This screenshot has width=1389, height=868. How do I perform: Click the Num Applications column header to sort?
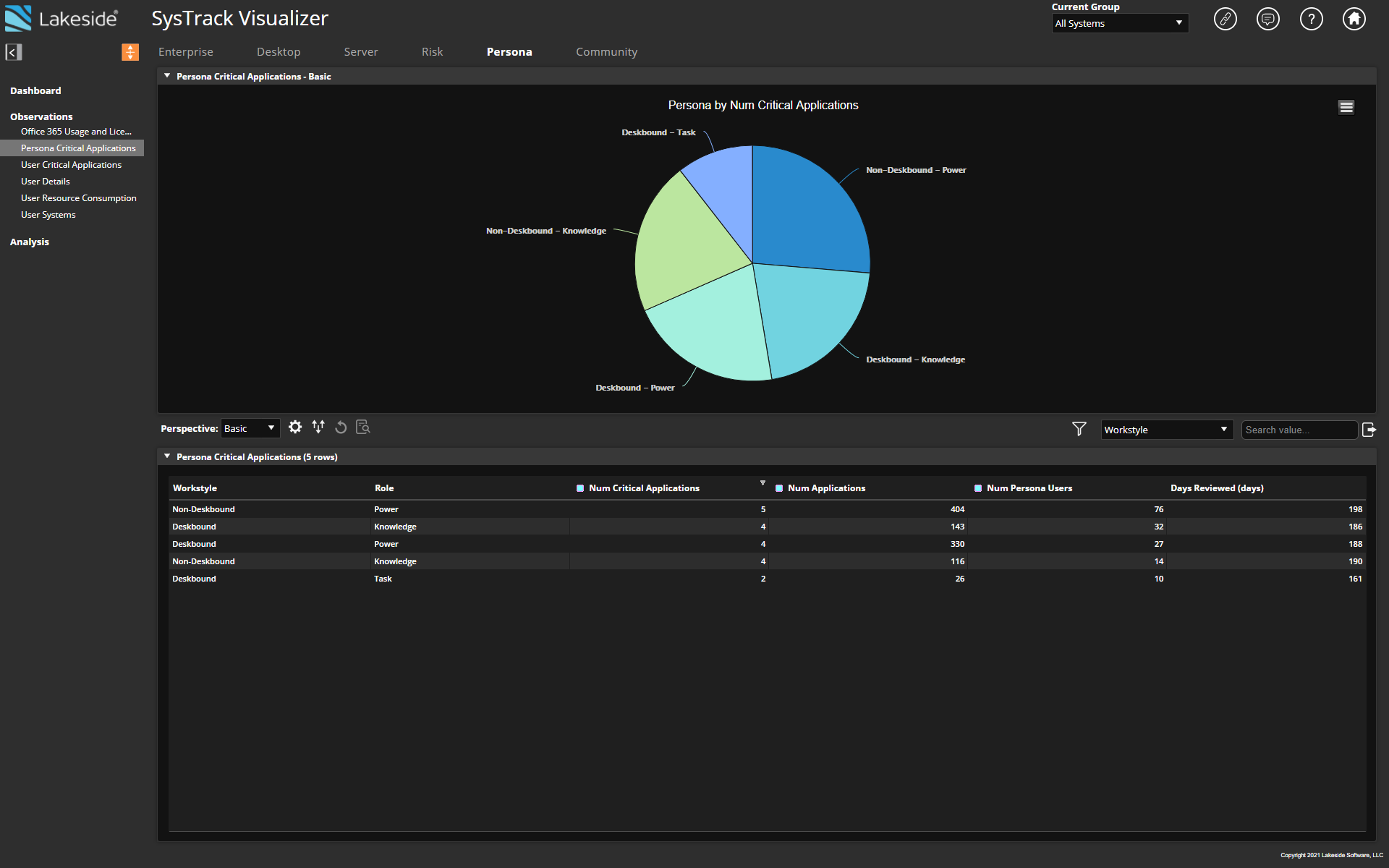[826, 488]
